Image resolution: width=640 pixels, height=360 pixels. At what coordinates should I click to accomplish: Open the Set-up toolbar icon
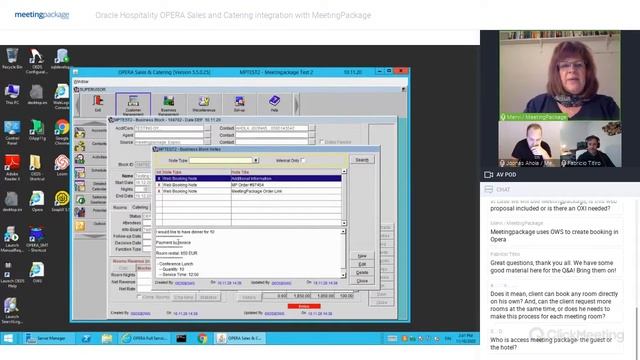239,104
